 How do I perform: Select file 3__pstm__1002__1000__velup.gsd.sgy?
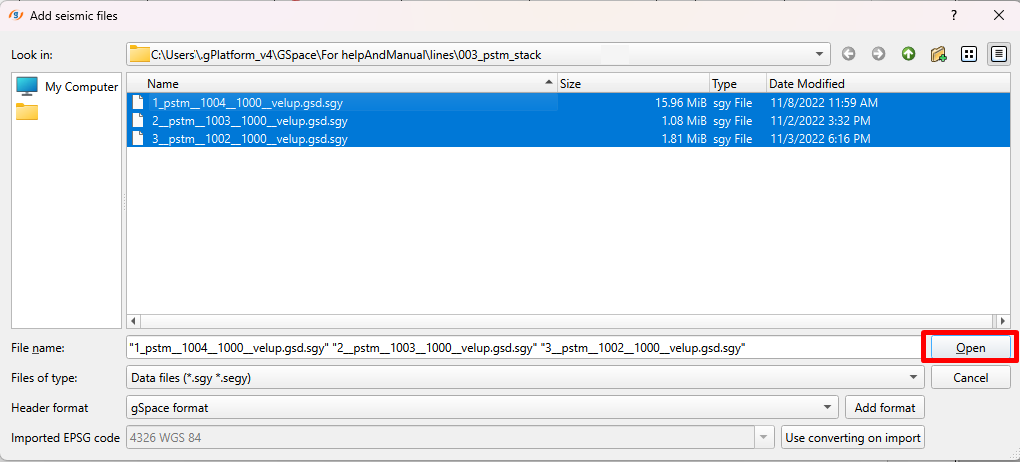pyautogui.click(x=250, y=139)
